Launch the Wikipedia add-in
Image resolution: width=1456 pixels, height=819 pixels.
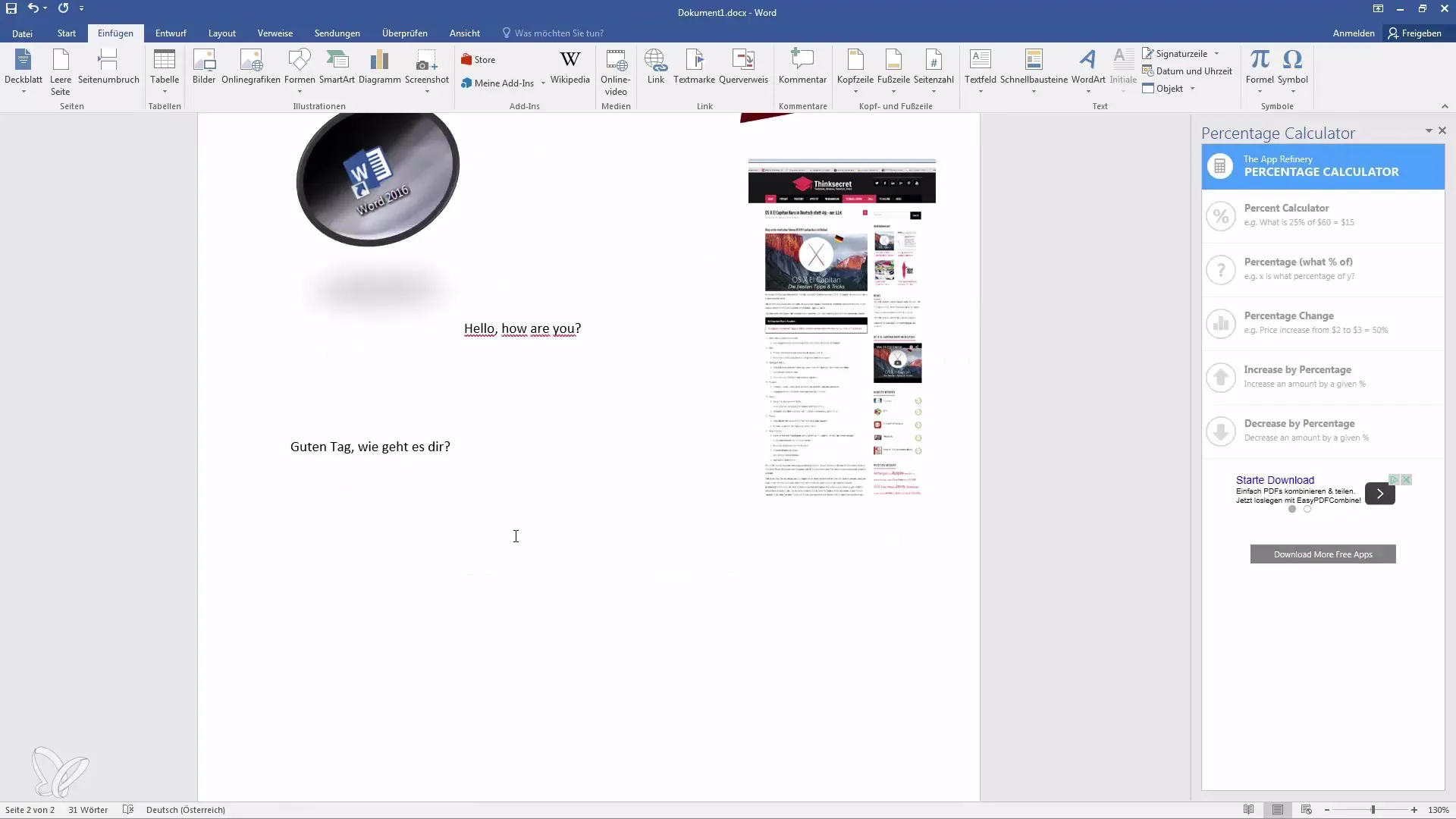point(570,67)
